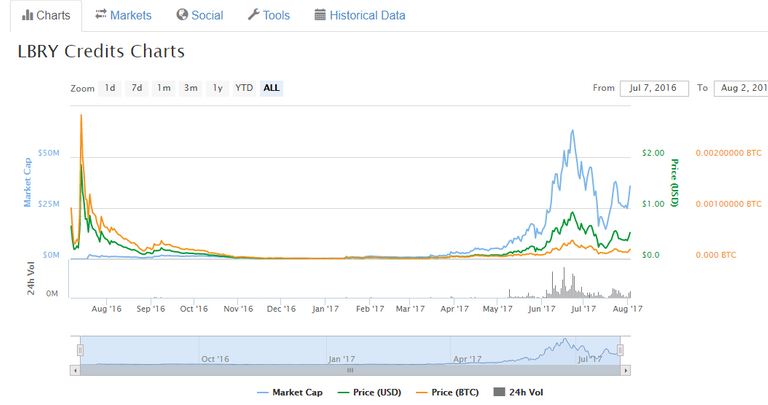This screenshot has width=768, height=405.
Task: Click the Jan '17 x-axis label
Action: (x=325, y=309)
